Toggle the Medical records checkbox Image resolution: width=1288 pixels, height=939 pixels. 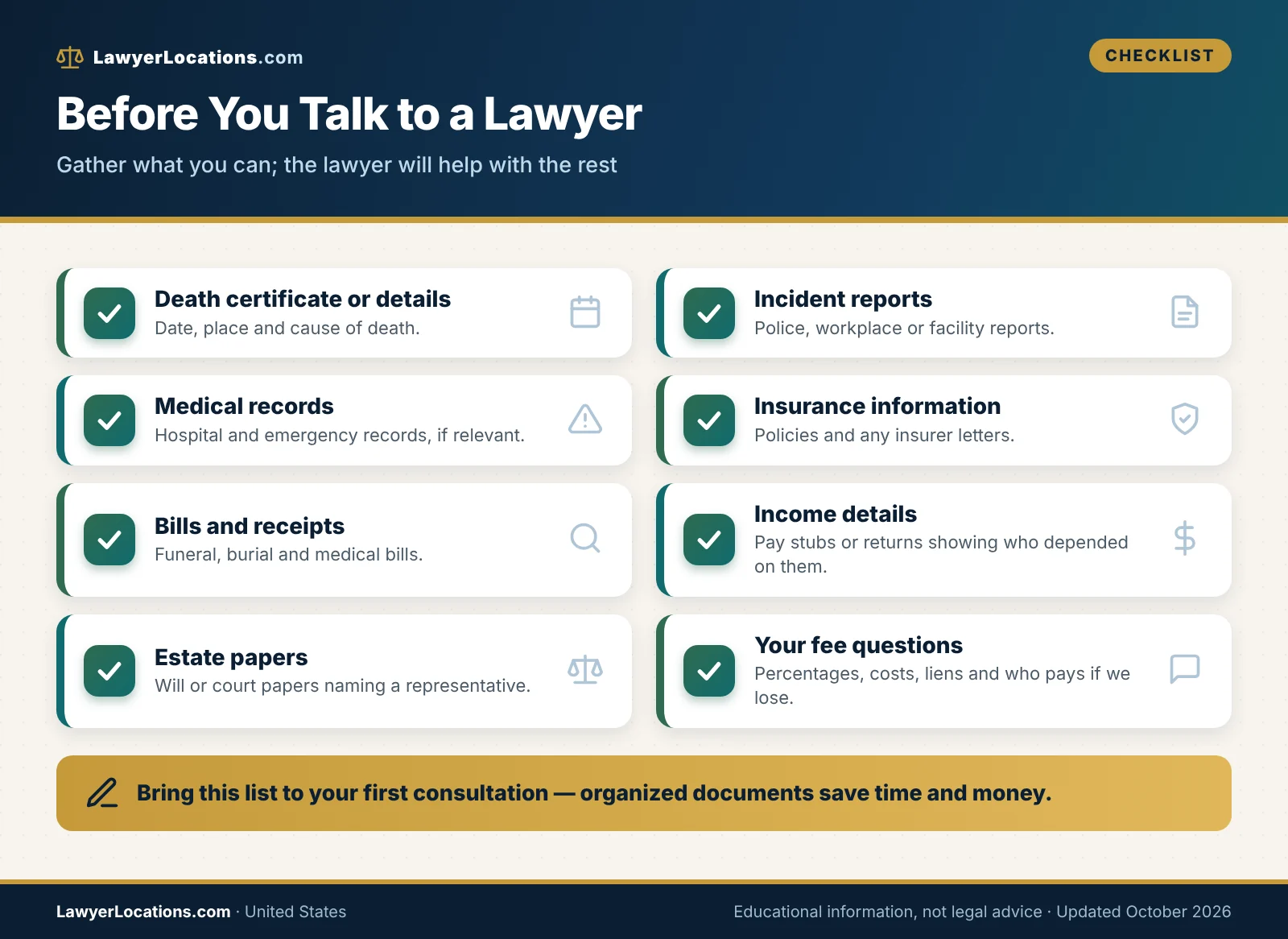click(x=109, y=420)
